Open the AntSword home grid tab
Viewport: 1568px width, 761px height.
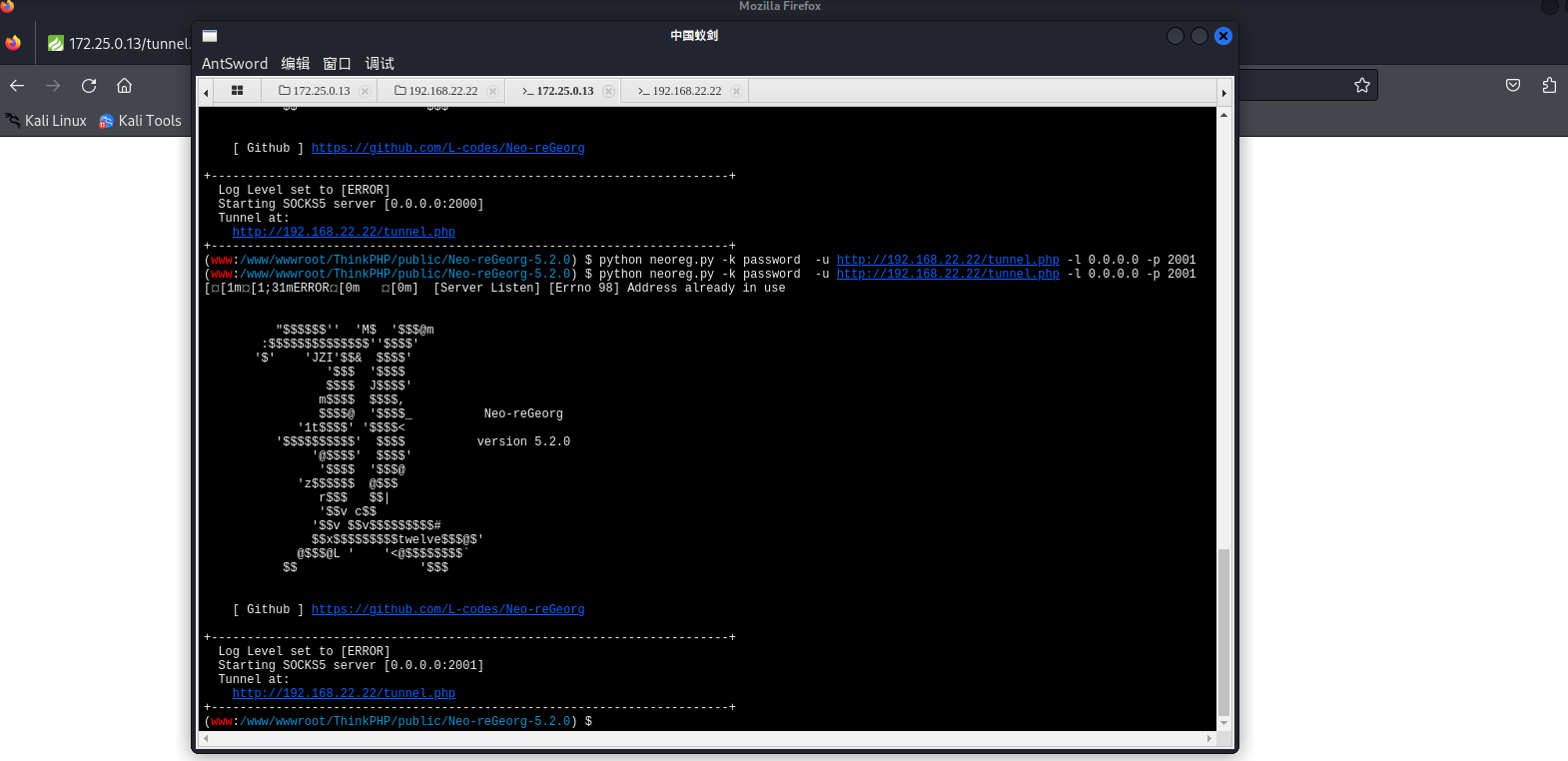click(x=237, y=91)
